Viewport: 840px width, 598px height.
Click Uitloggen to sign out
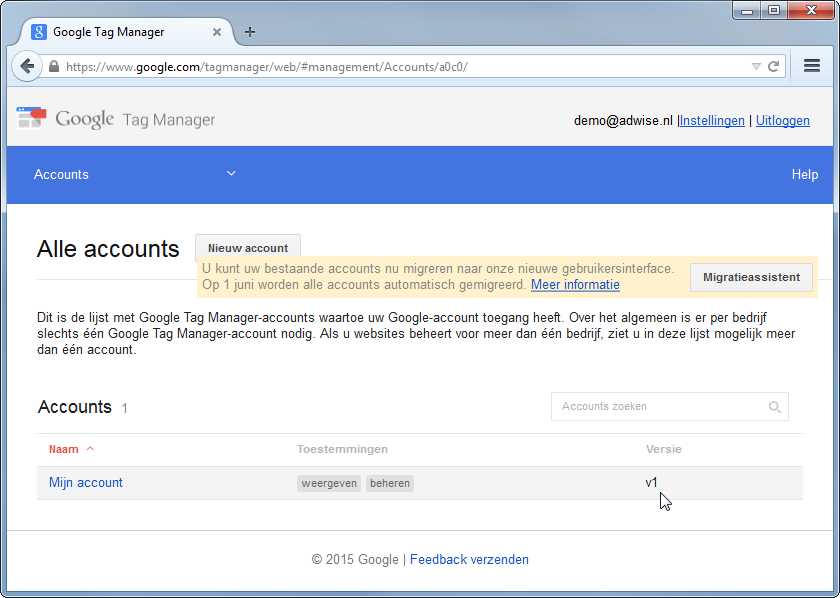[x=783, y=120]
